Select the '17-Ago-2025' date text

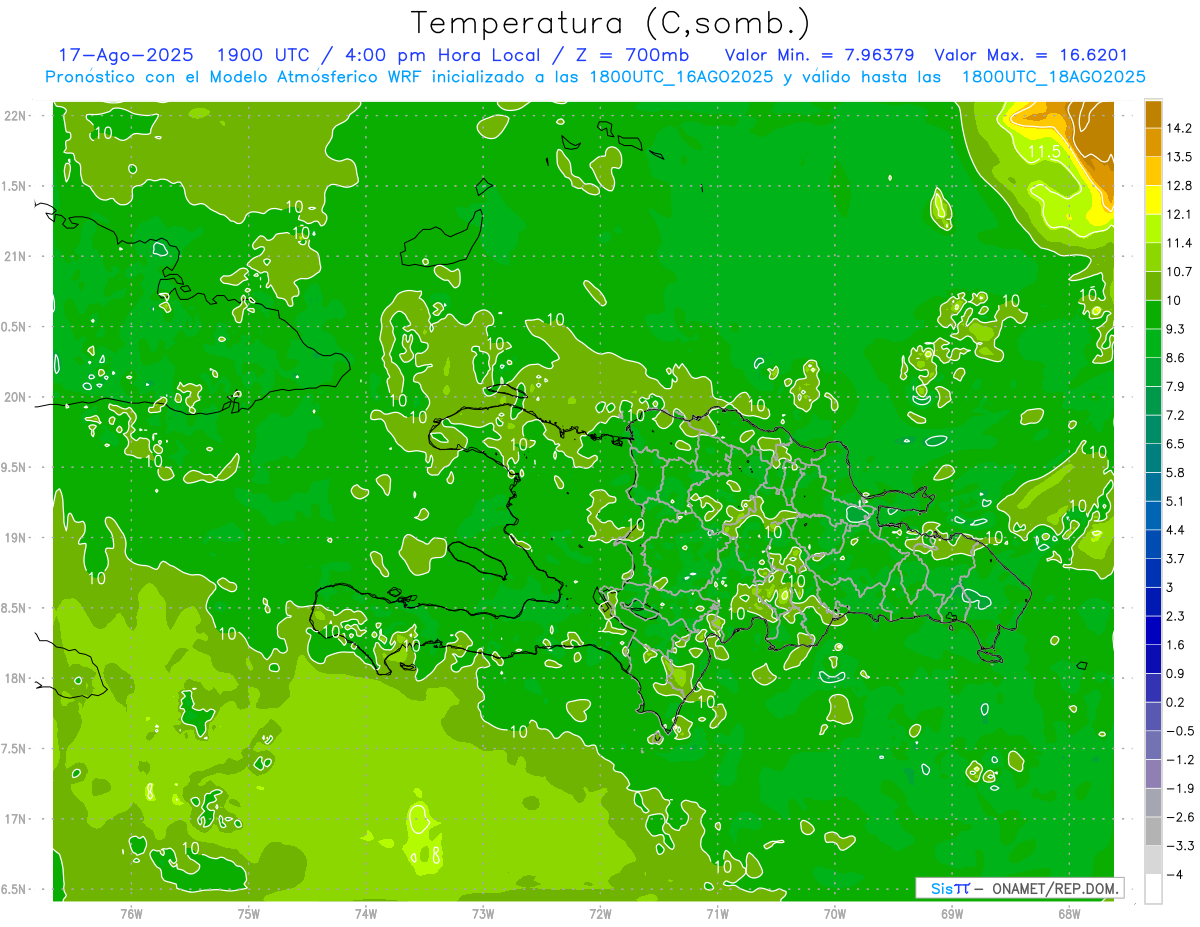126,55
